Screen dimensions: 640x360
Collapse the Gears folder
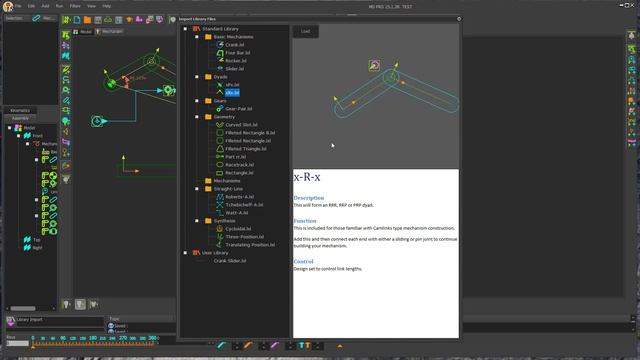click(197, 101)
